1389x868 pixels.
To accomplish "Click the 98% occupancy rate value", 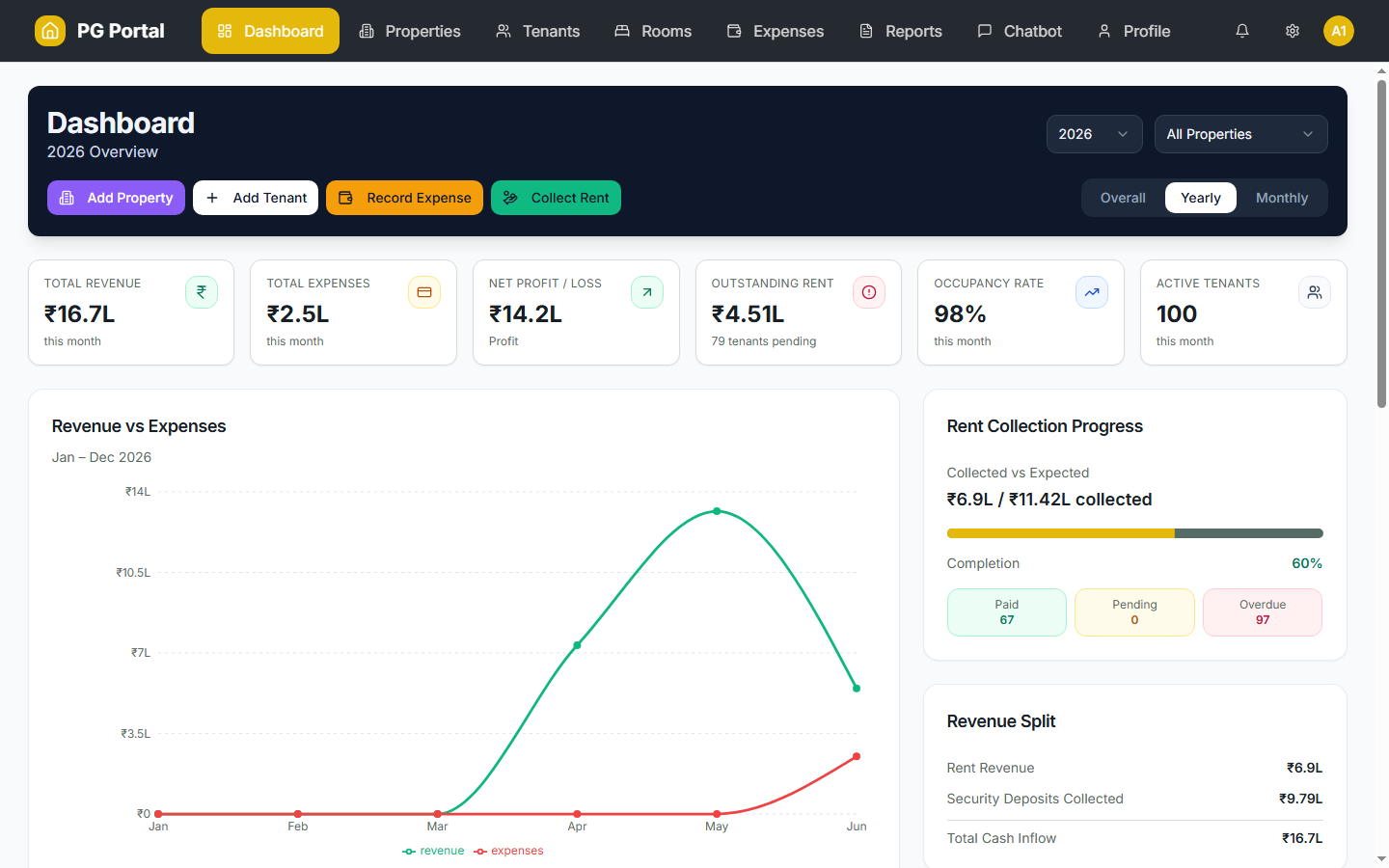I will point(960,313).
